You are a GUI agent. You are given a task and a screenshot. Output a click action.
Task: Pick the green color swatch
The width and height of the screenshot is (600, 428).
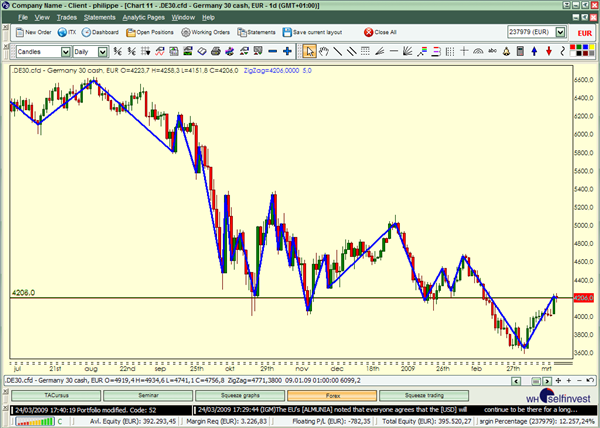click(x=579, y=48)
